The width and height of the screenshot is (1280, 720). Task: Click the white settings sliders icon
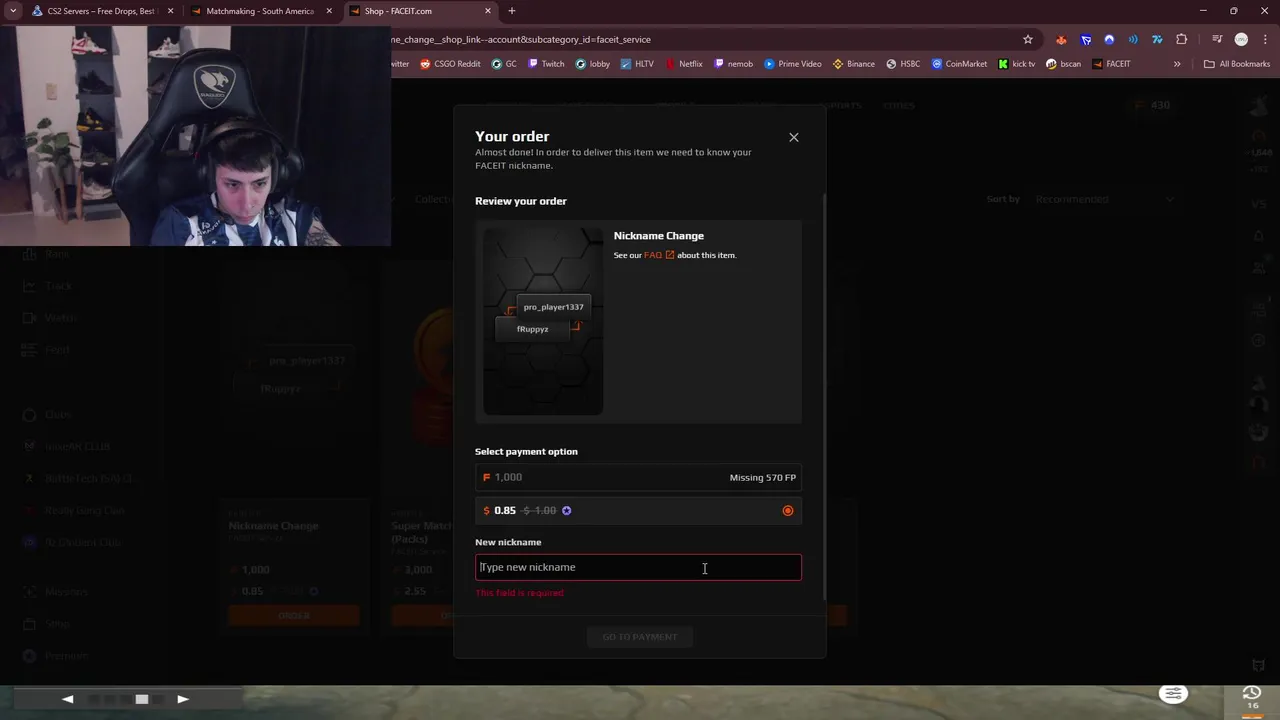click(x=1173, y=694)
